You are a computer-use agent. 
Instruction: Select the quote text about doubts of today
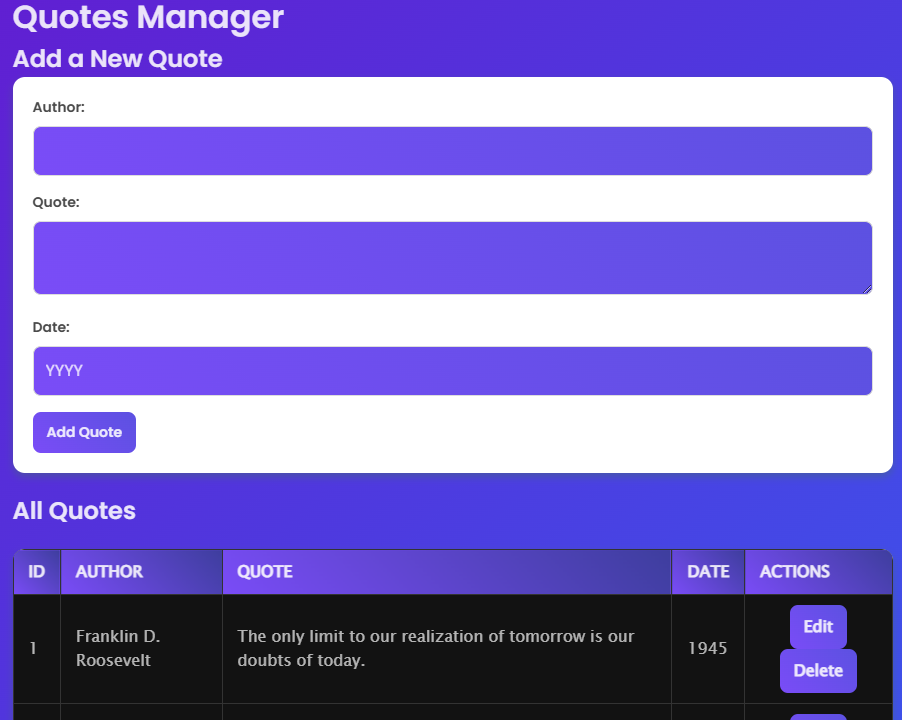(x=435, y=648)
